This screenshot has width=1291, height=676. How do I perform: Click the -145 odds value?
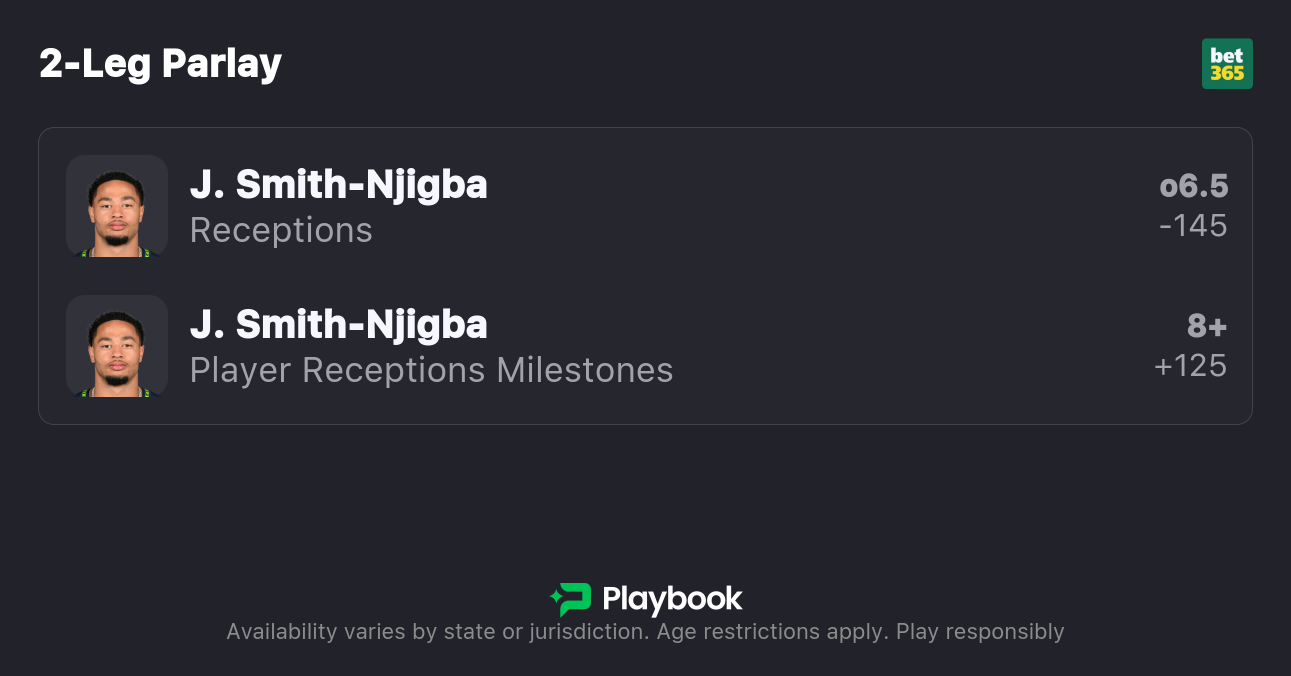click(1193, 226)
